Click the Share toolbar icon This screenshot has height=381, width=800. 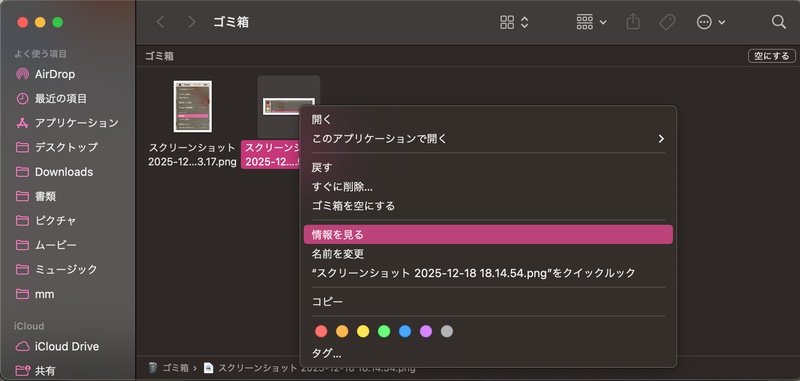tap(633, 22)
